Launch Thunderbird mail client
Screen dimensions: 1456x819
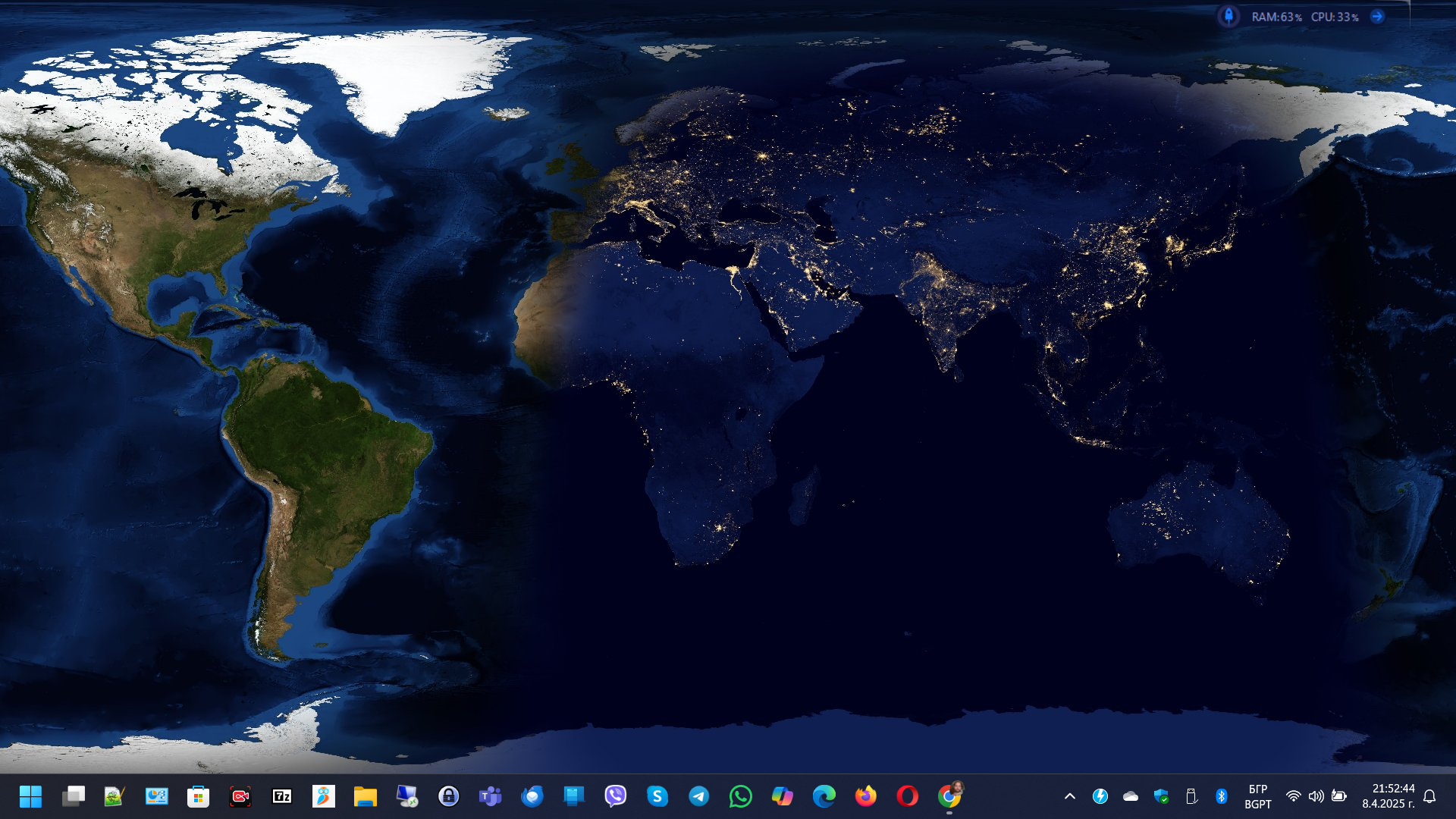pyautogui.click(x=532, y=796)
